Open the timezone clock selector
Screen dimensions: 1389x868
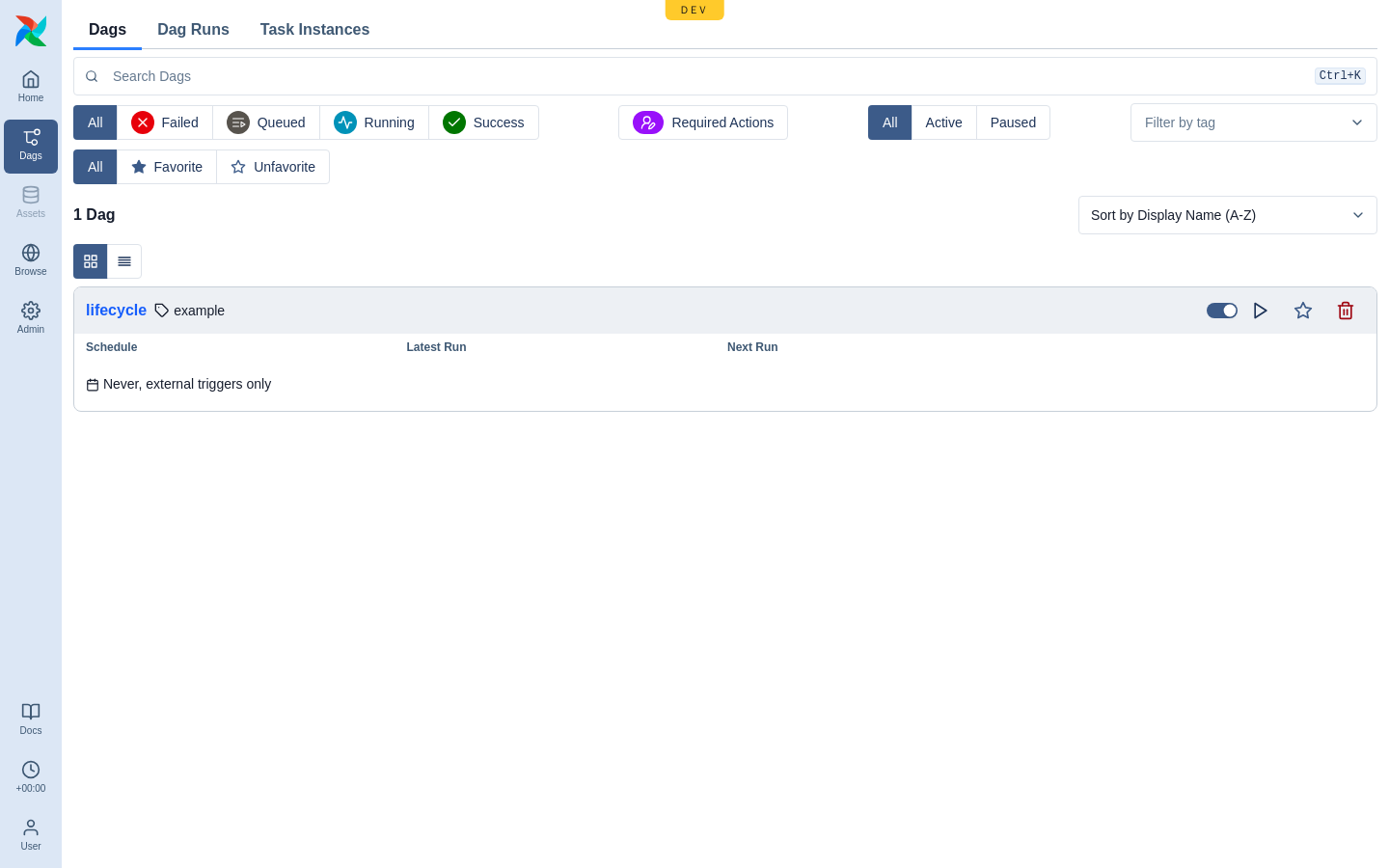[x=31, y=777]
